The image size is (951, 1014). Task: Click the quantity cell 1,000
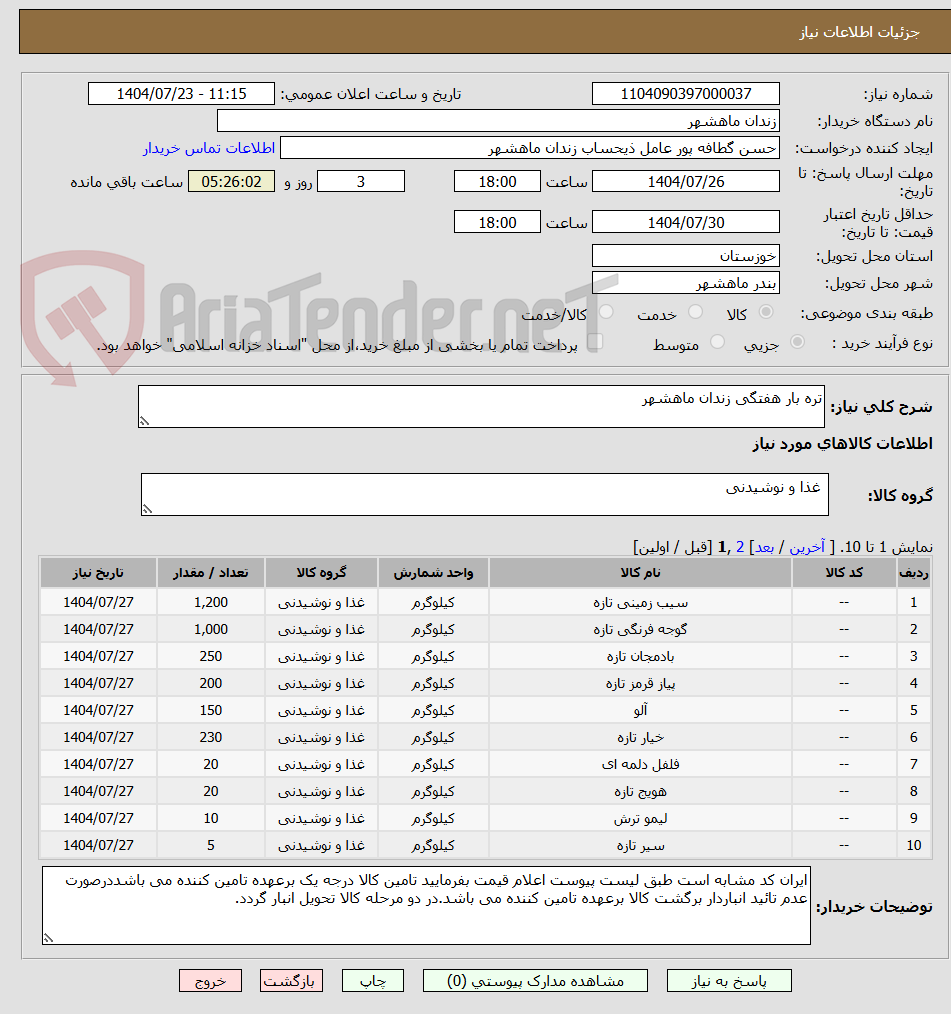pyautogui.click(x=211, y=629)
